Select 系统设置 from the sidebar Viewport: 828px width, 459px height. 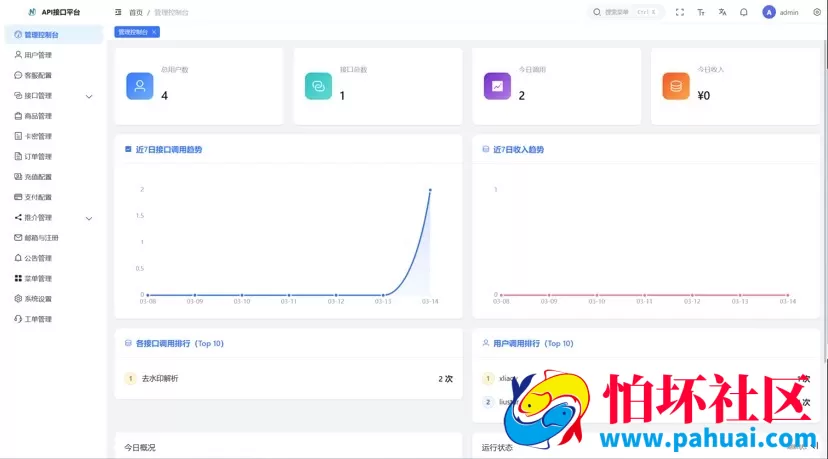(x=38, y=299)
